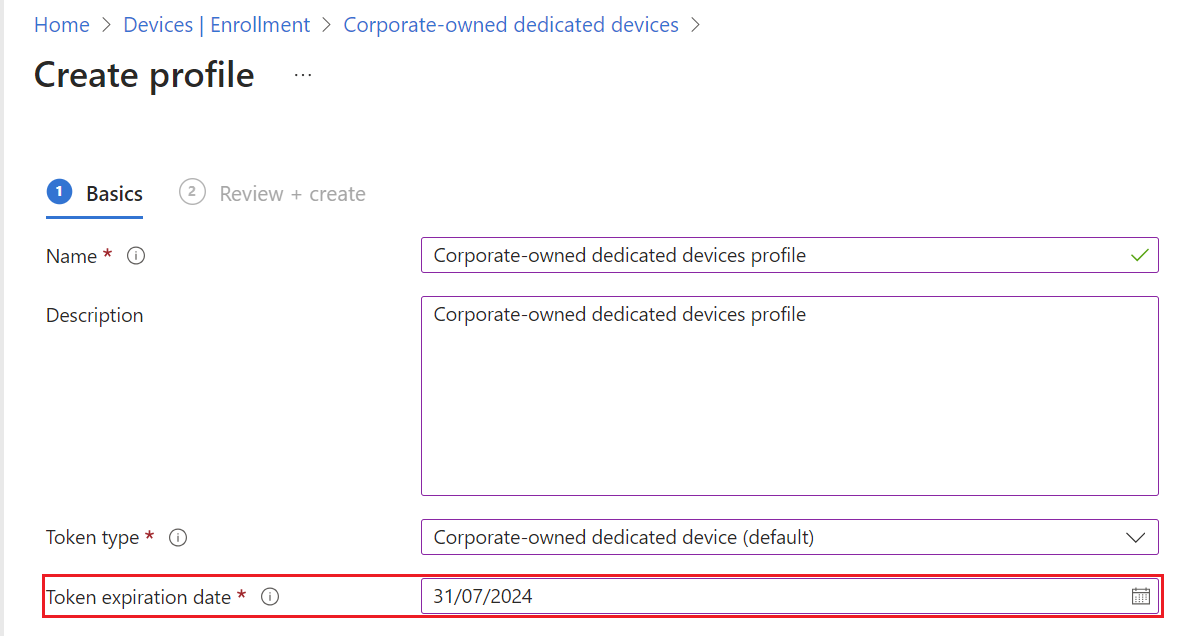Click the ellipsis next to Create profile

point(302,76)
